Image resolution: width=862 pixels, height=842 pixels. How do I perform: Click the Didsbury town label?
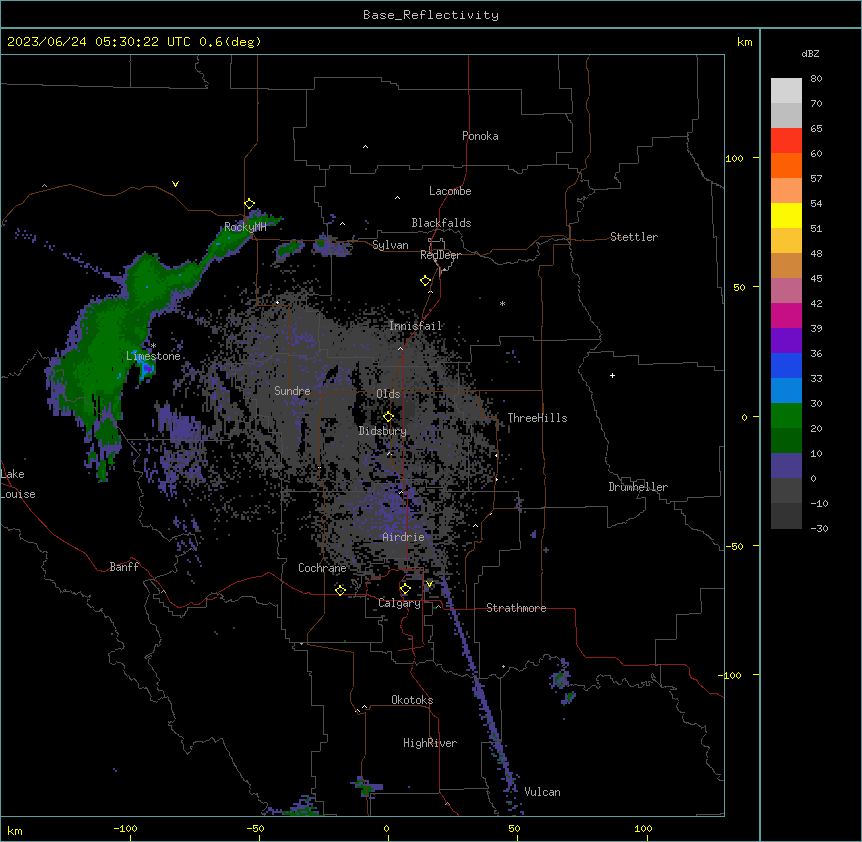(x=382, y=431)
